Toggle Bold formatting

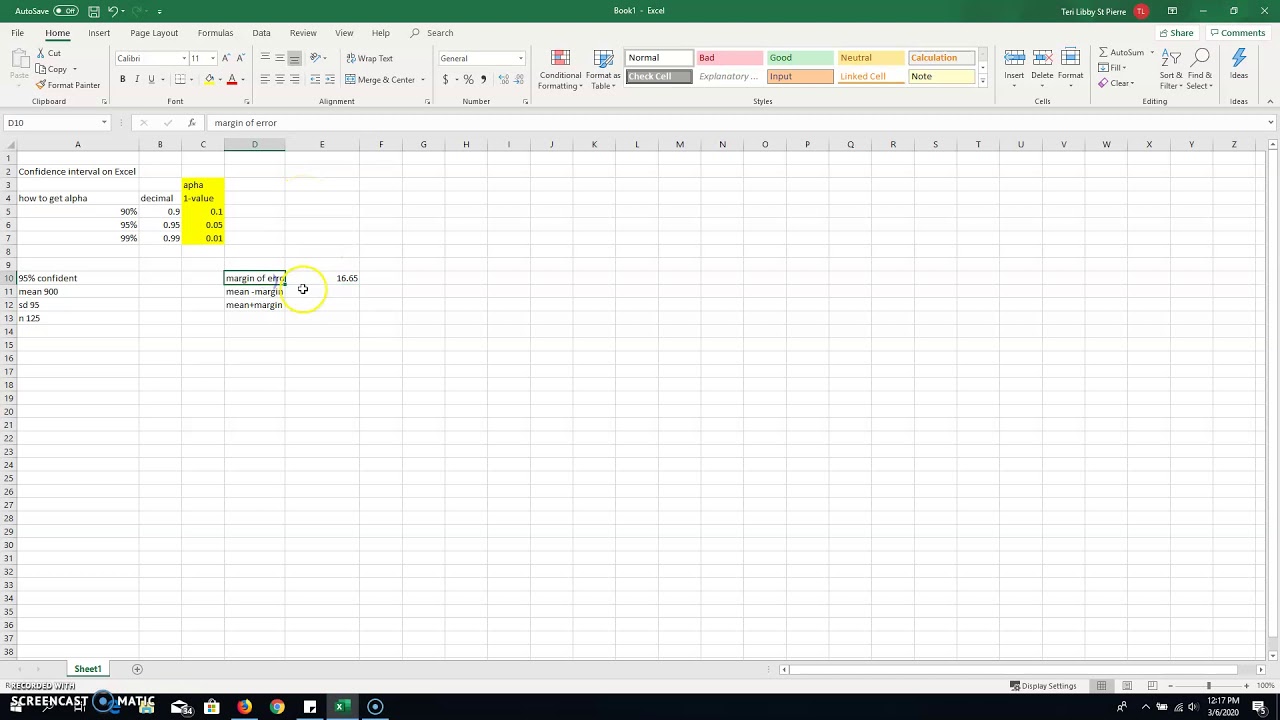(x=122, y=79)
